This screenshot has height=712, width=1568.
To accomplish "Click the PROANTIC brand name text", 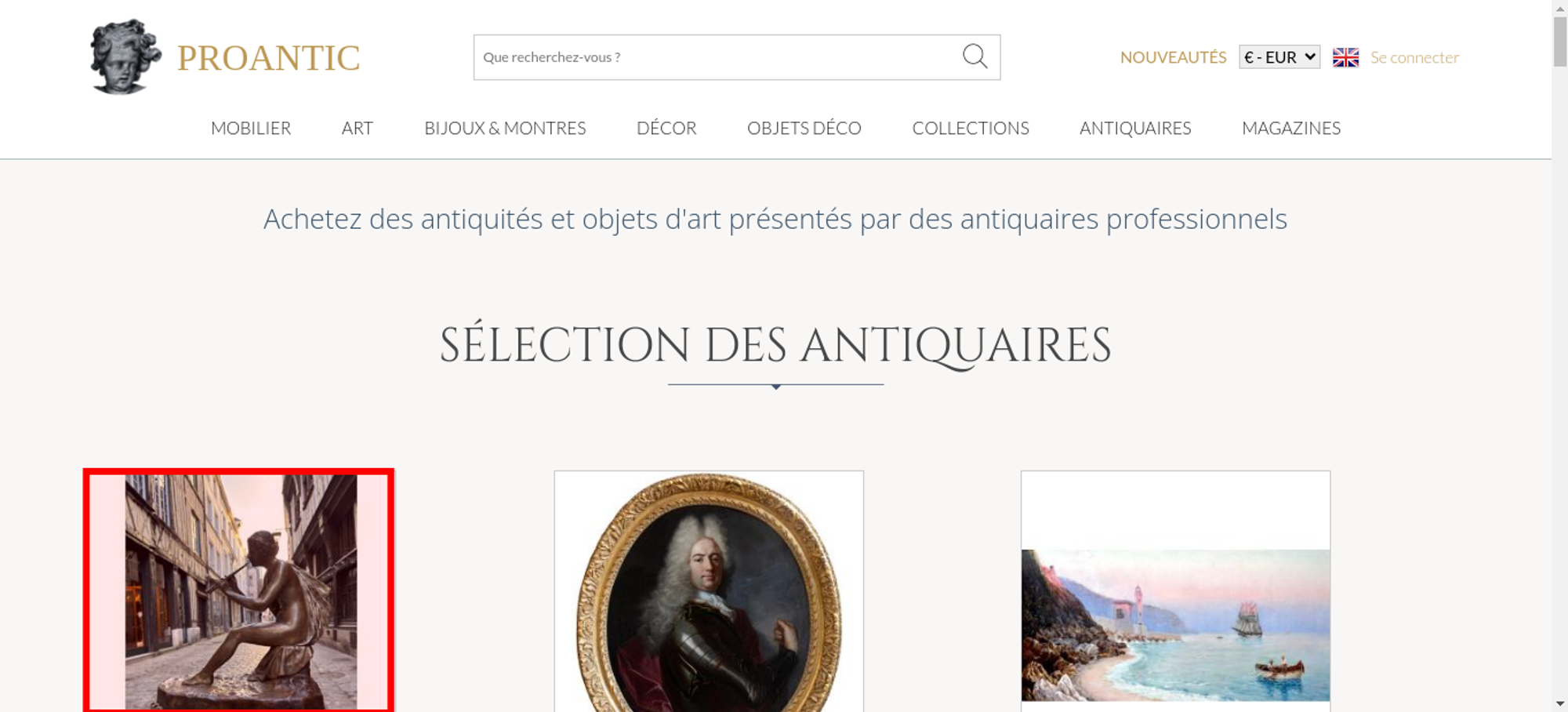I will [268, 58].
